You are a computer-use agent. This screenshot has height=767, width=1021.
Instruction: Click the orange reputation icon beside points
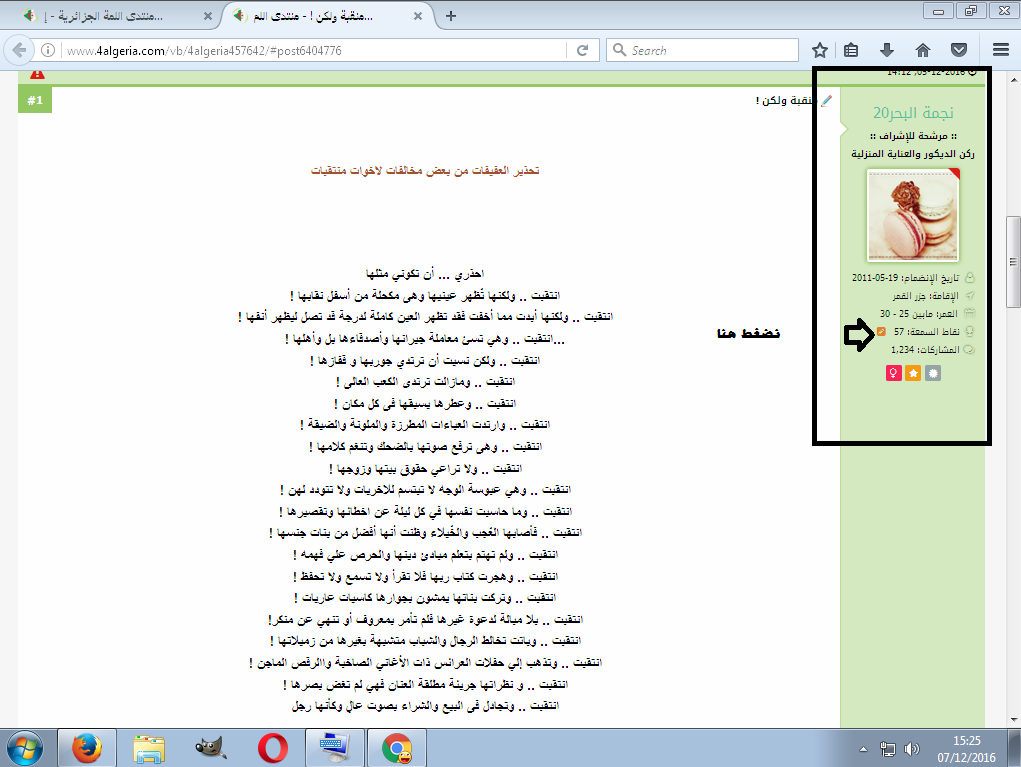(x=881, y=331)
